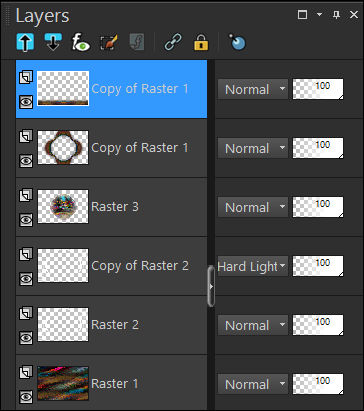
Task: Click the move layer down arrow icon
Action: point(53,42)
